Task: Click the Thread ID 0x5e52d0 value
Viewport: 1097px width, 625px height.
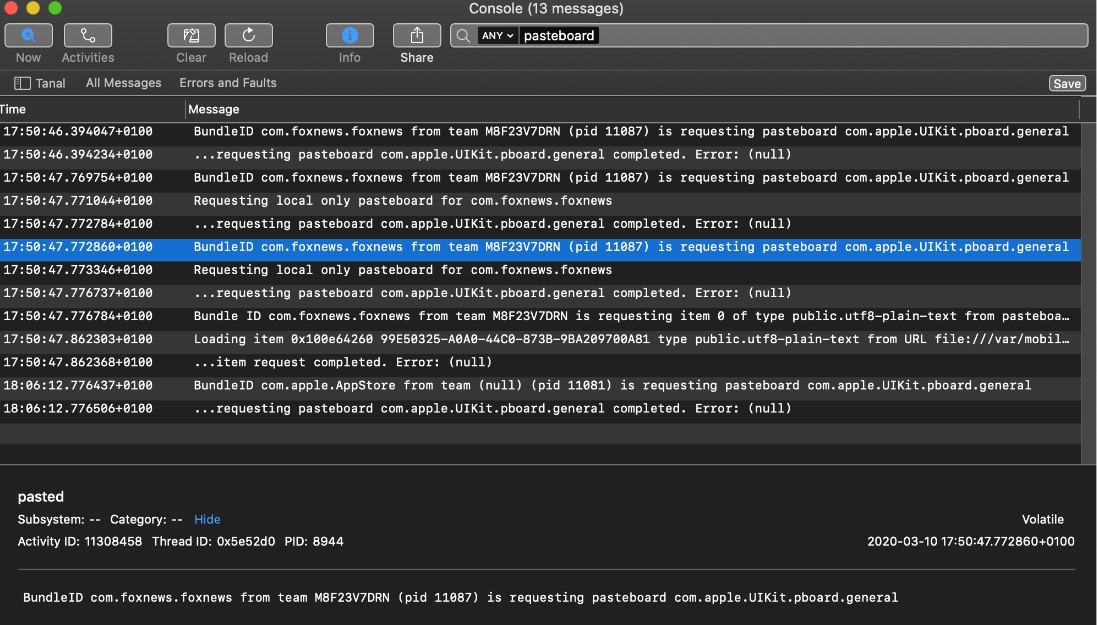Action: pos(246,542)
